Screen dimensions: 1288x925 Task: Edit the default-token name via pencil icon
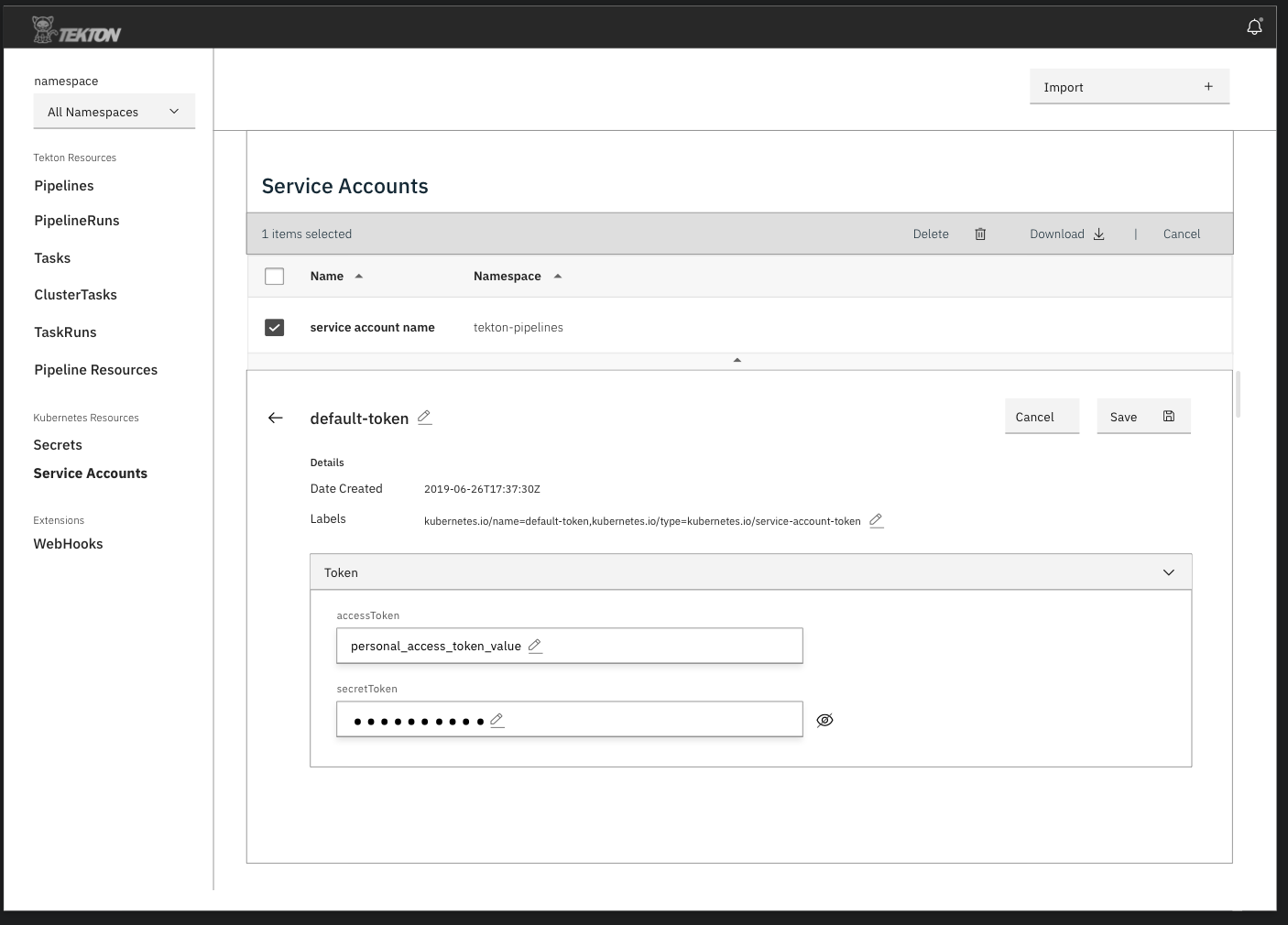pyautogui.click(x=424, y=418)
